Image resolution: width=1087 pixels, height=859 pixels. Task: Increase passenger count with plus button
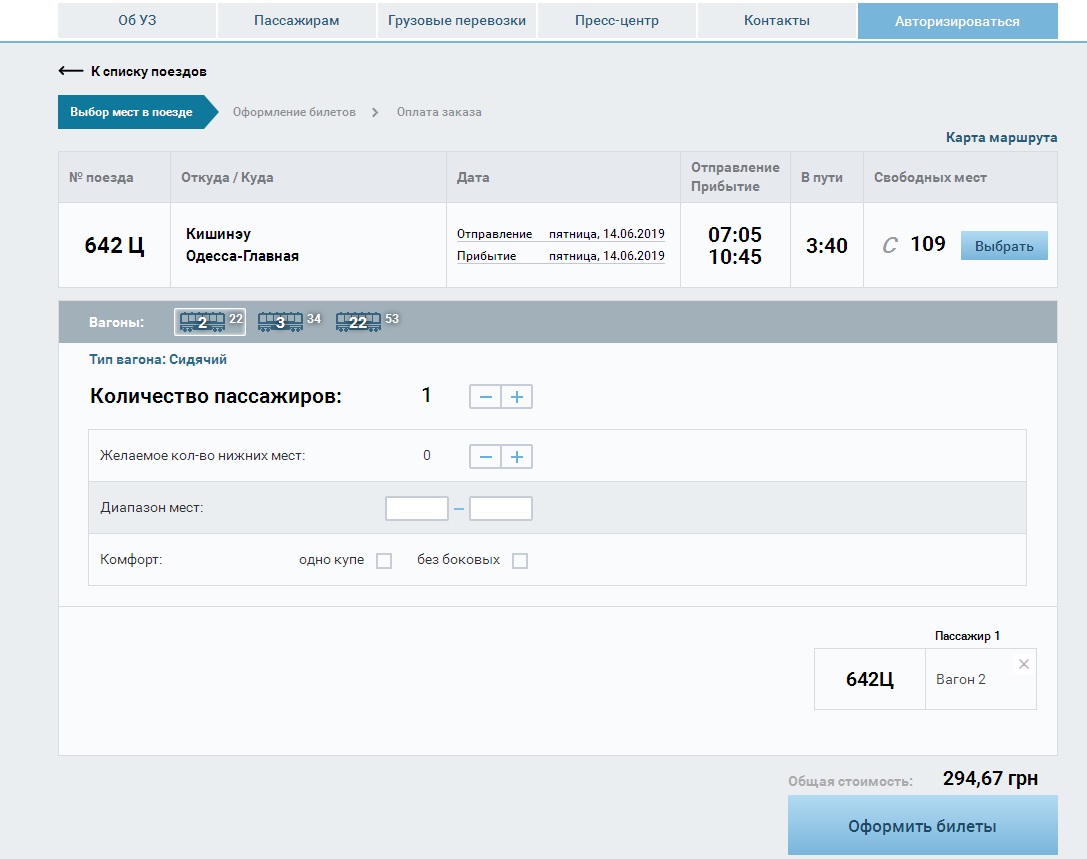[x=517, y=397]
